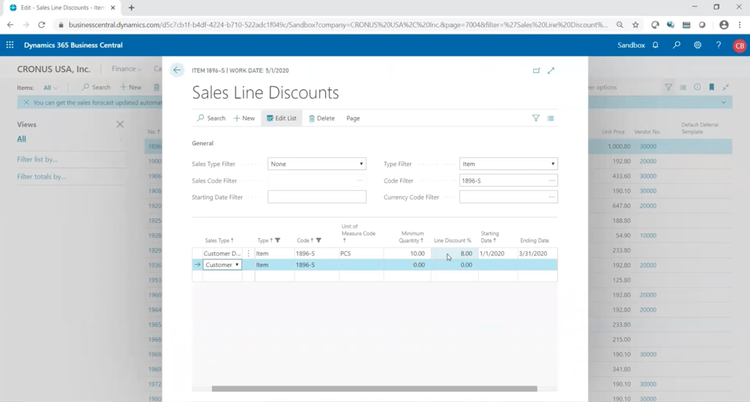
Task: Open the Page menu
Action: [353, 118]
